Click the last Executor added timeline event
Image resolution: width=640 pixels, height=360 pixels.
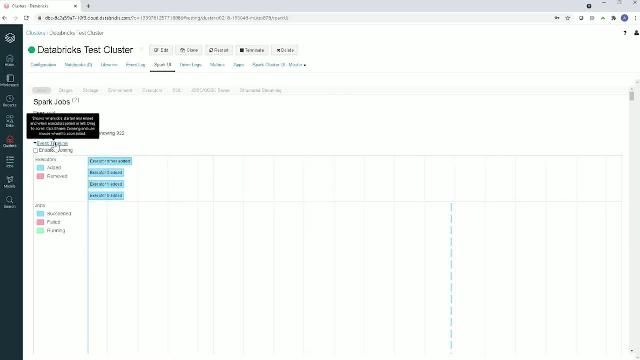point(106,196)
